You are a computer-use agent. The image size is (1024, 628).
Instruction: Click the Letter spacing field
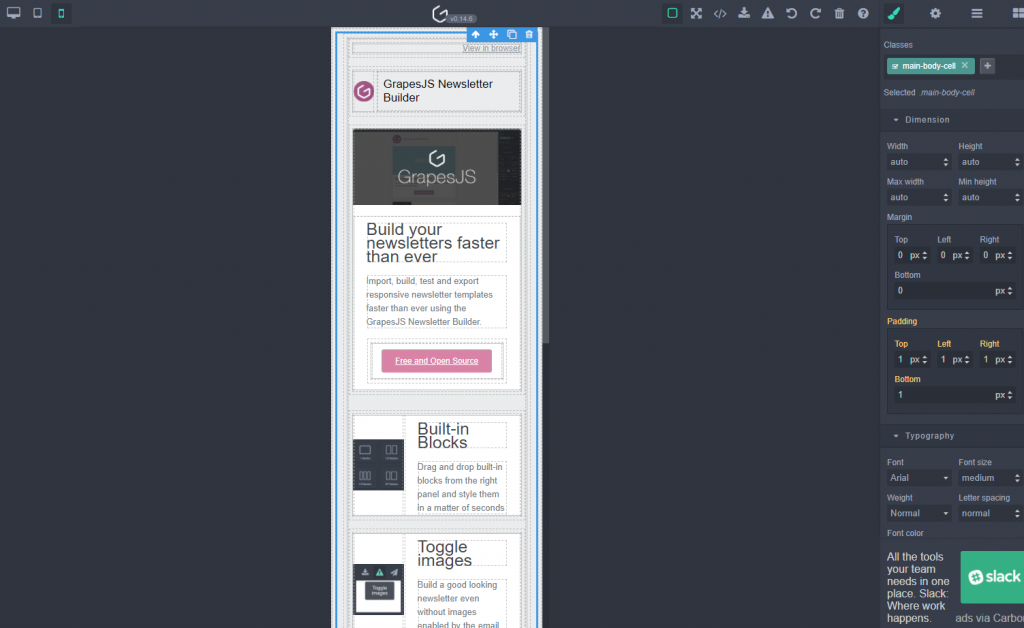pyautogui.click(x=990, y=513)
